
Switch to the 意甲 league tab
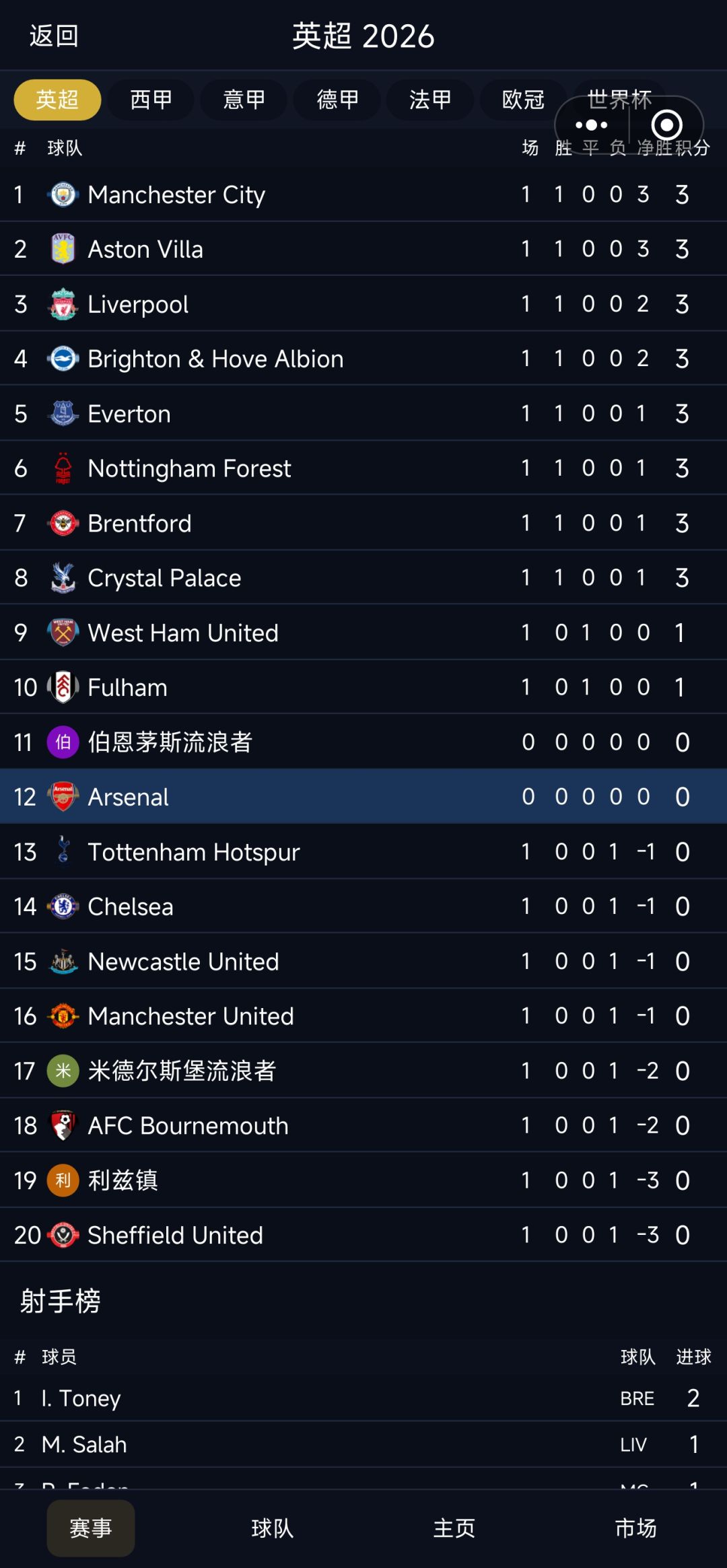[244, 100]
